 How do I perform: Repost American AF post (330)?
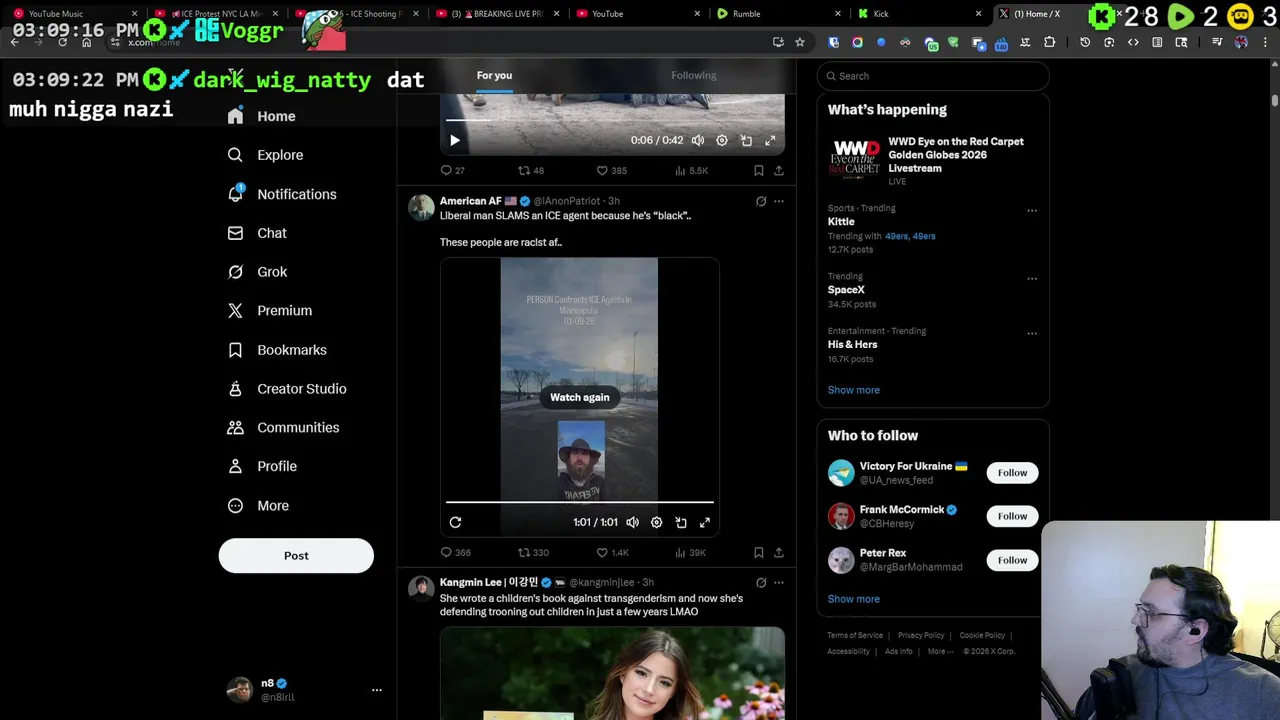(x=533, y=553)
